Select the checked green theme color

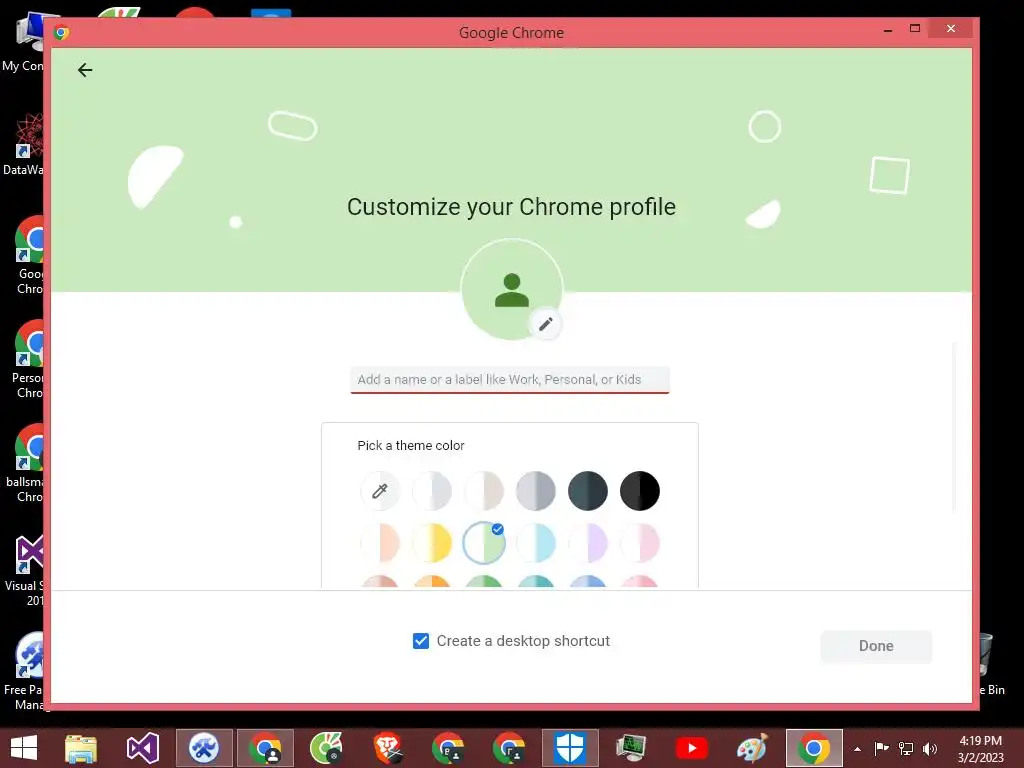coord(484,543)
